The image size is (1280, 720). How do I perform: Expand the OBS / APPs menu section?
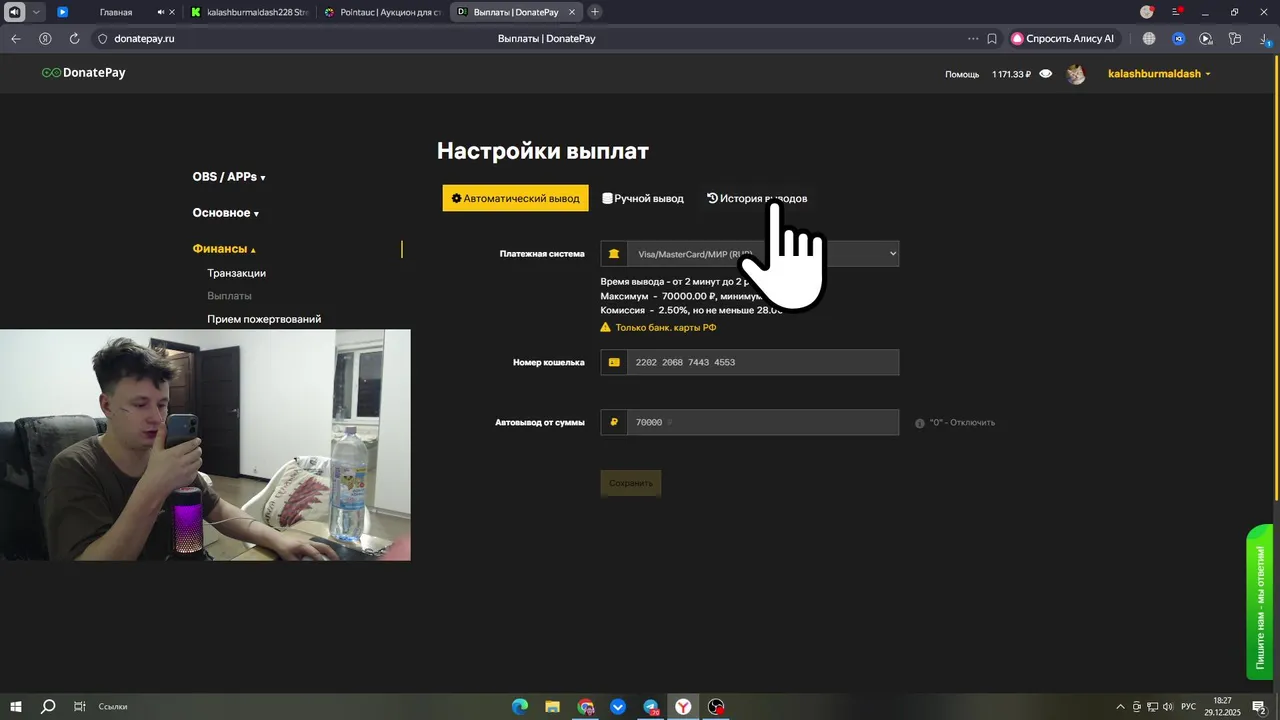click(x=229, y=177)
